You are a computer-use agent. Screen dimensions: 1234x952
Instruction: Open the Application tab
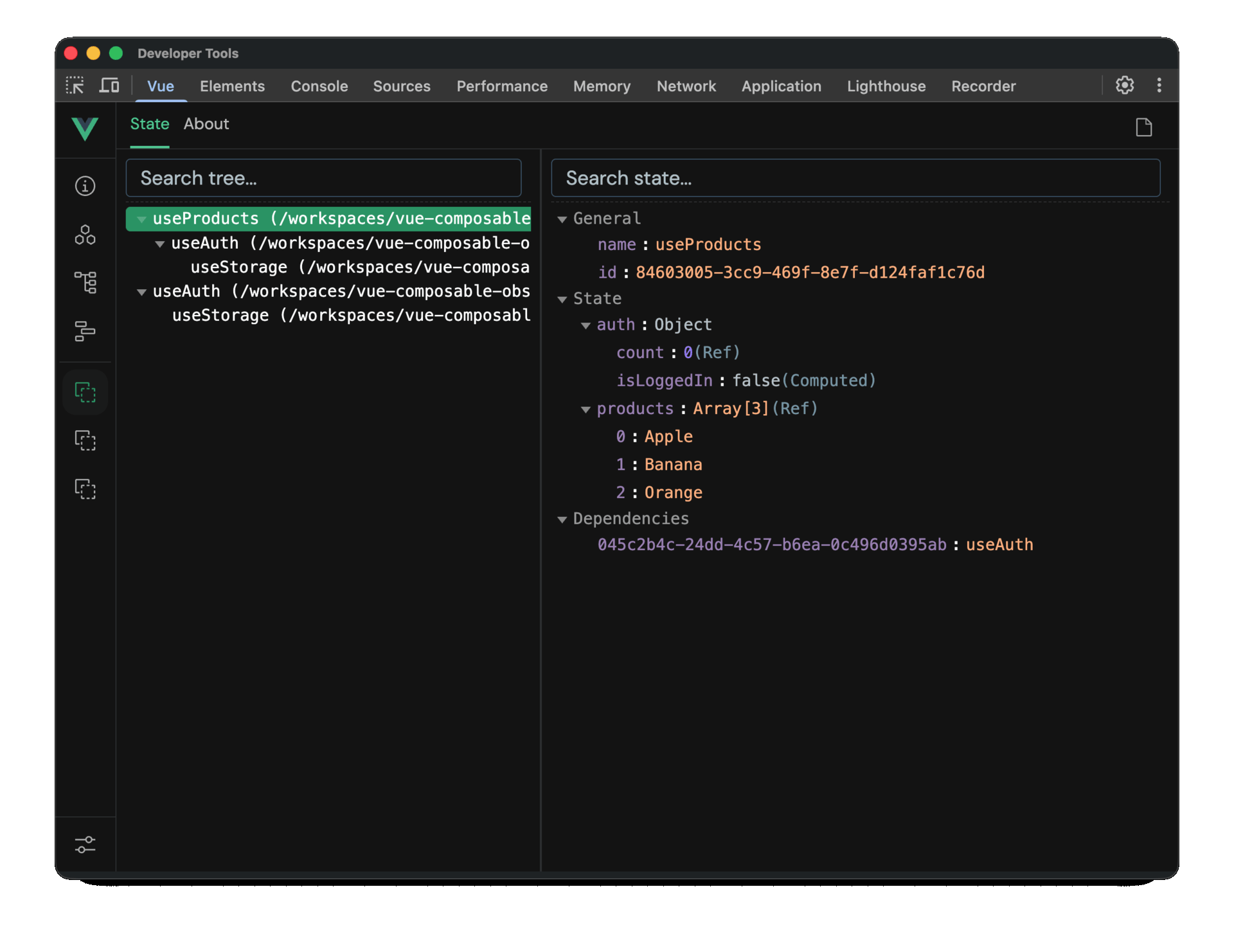coord(782,86)
